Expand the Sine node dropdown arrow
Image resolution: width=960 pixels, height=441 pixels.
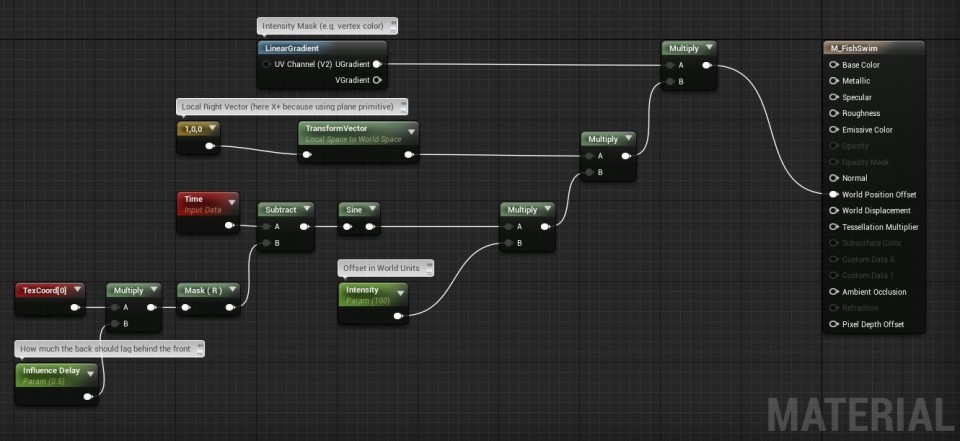click(372, 210)
